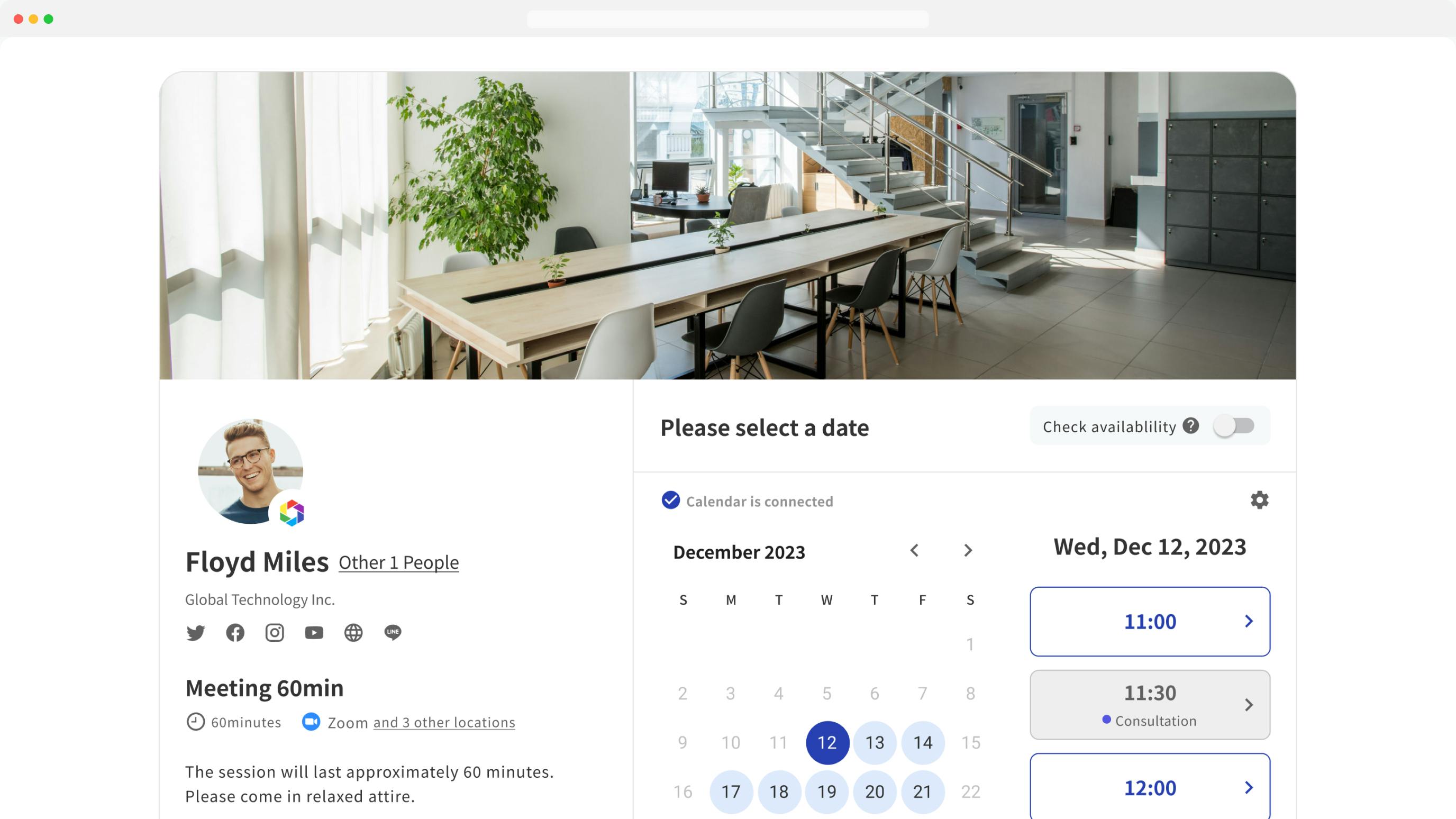The height and width of the screenshot is (819, 1456).
Task: Select December 21 available date
Action: point(921,791)
